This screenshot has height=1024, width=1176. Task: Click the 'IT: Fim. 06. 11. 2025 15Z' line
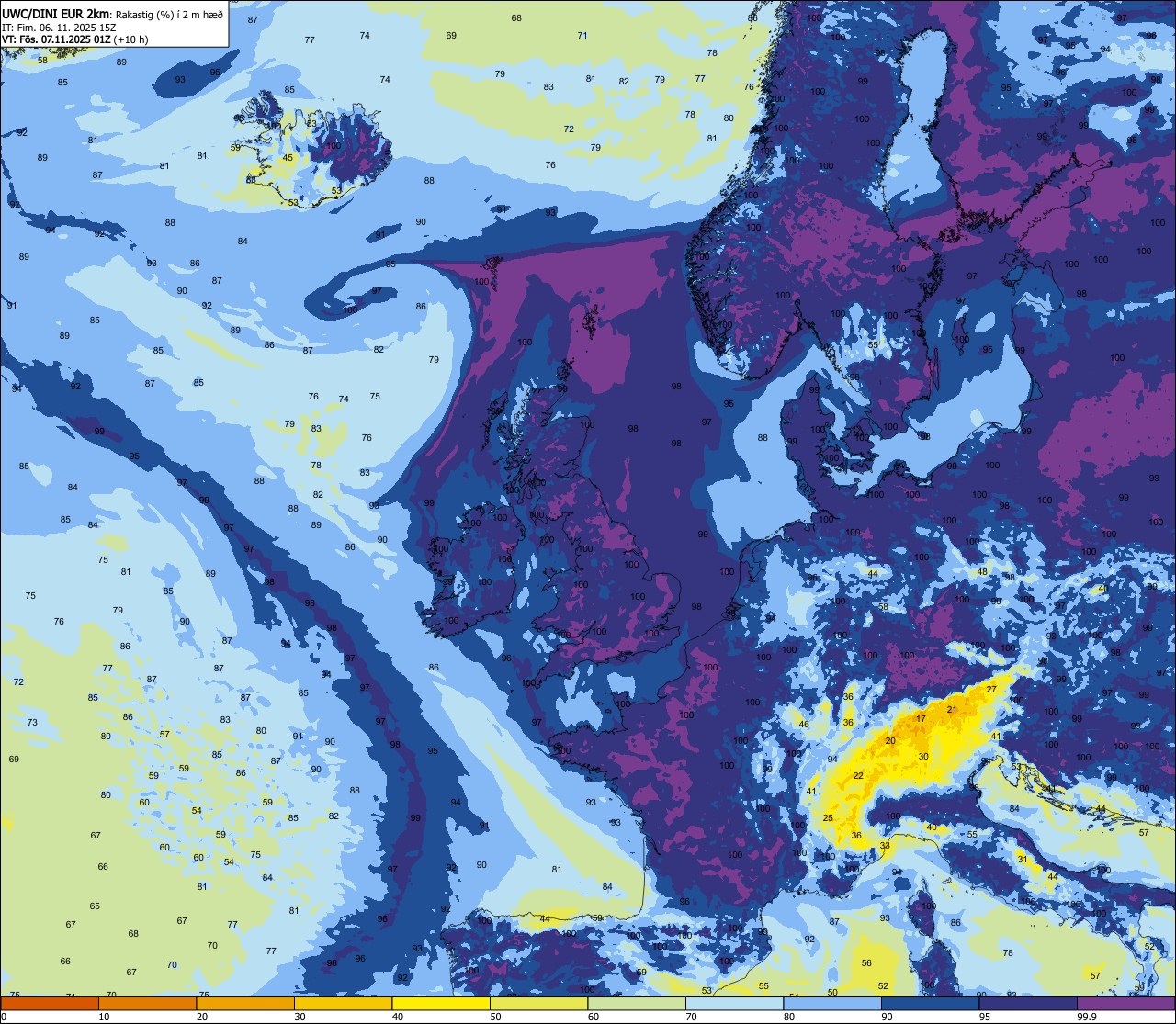(59, 28)
